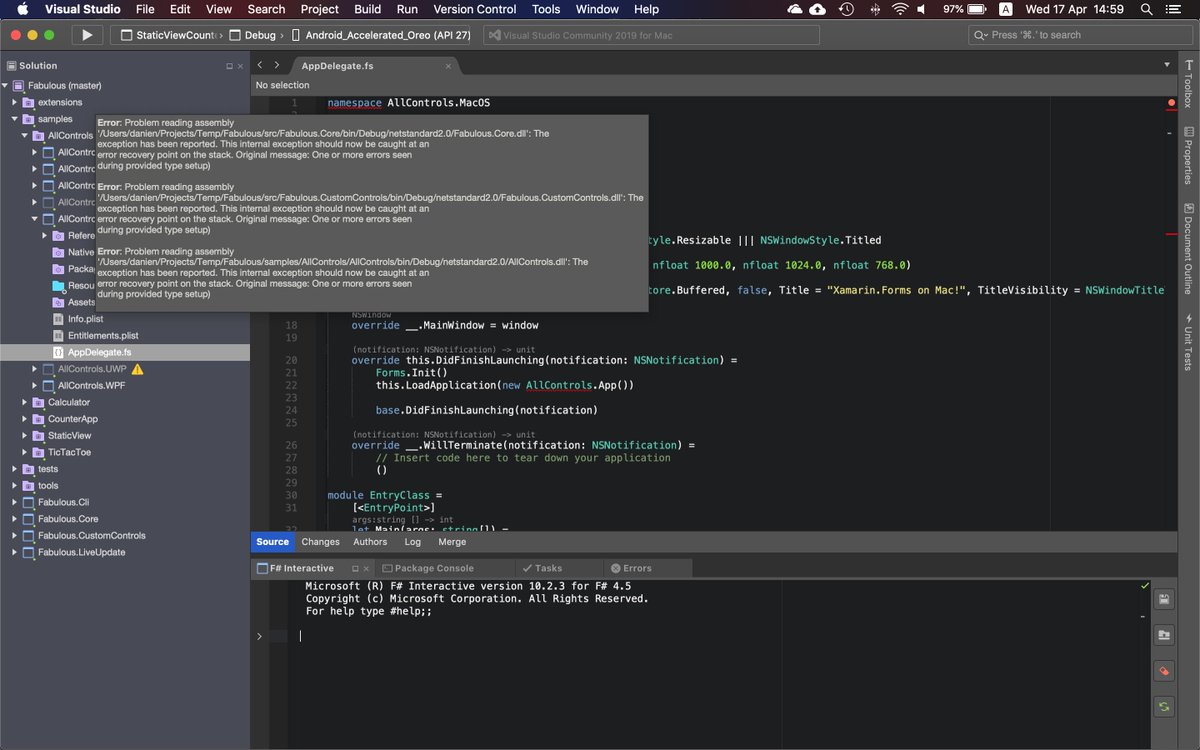Select the Fabulous.Cli project
1200x750 pixels.
[63, 502]
